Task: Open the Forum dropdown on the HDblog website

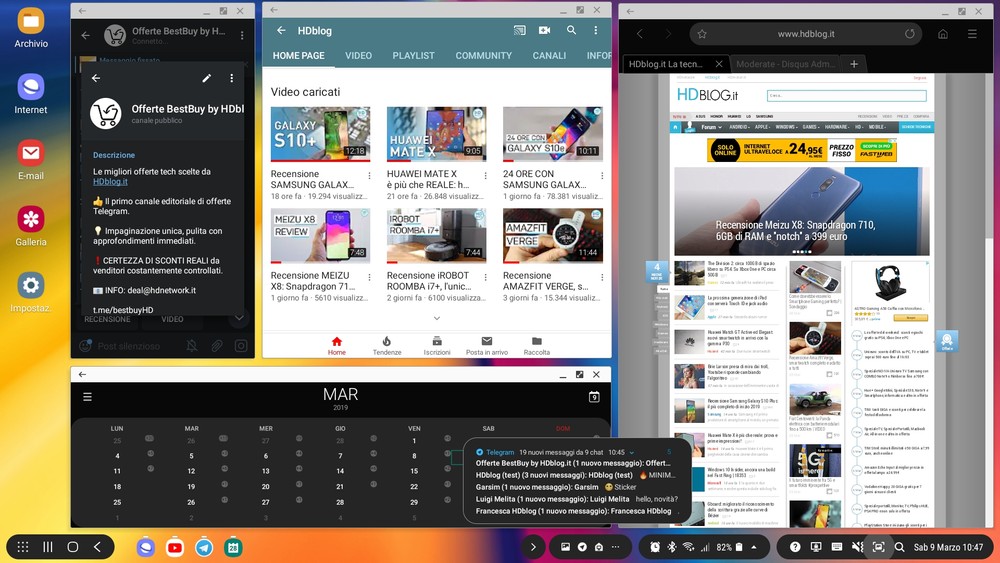Action: point(712,127)
